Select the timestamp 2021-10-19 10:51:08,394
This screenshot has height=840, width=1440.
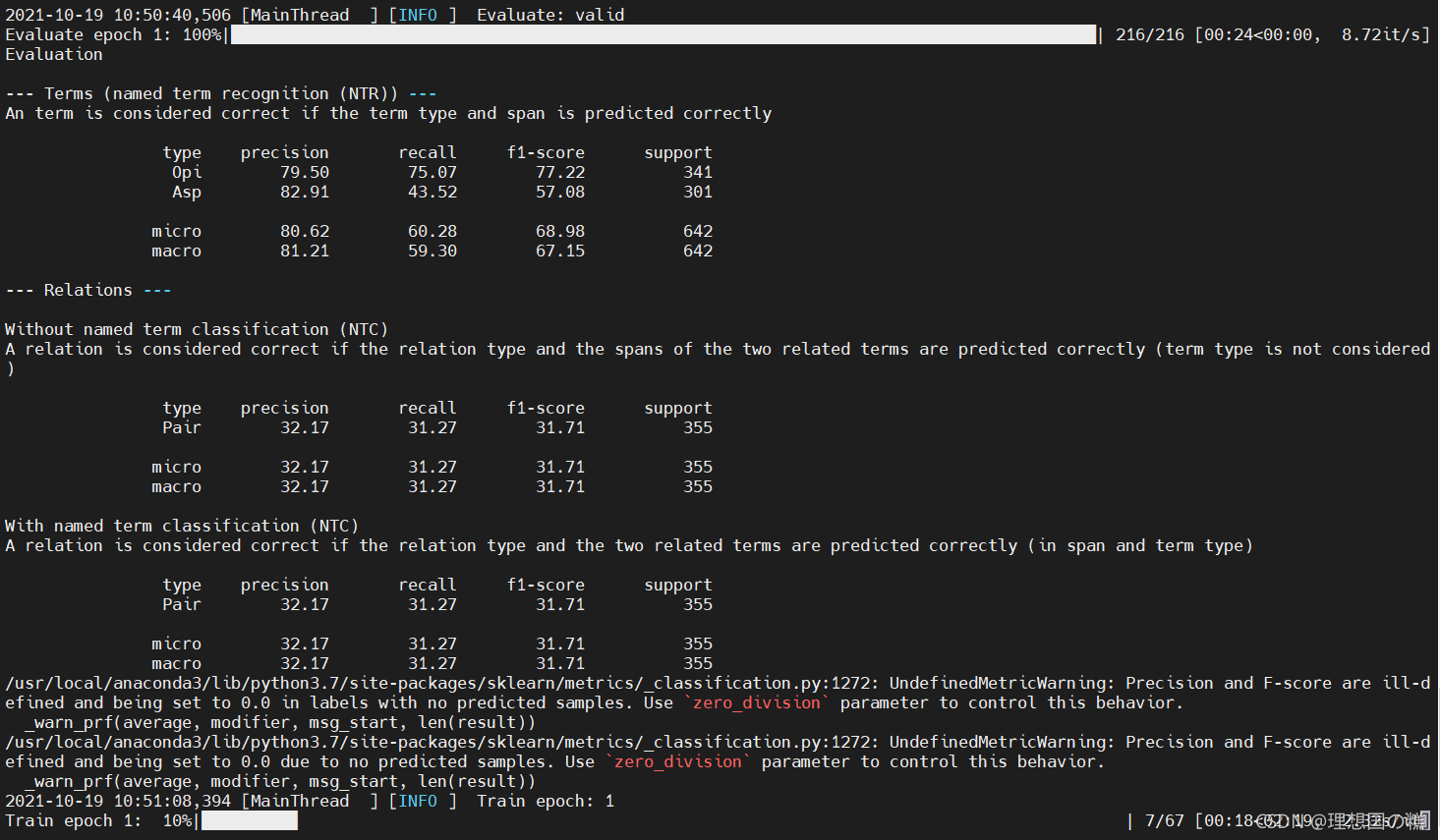118,801
